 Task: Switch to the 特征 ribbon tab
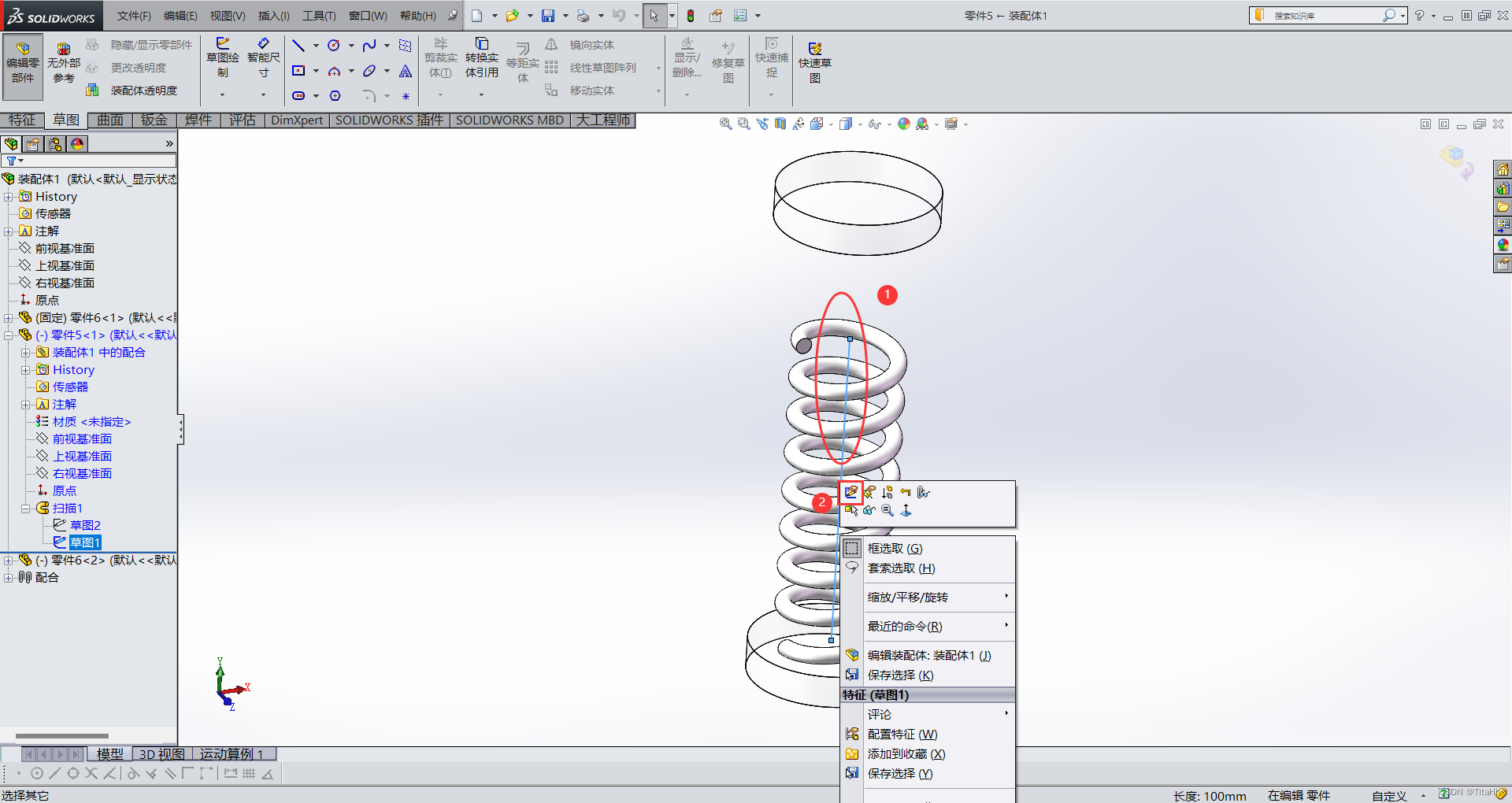pos(22,120)
